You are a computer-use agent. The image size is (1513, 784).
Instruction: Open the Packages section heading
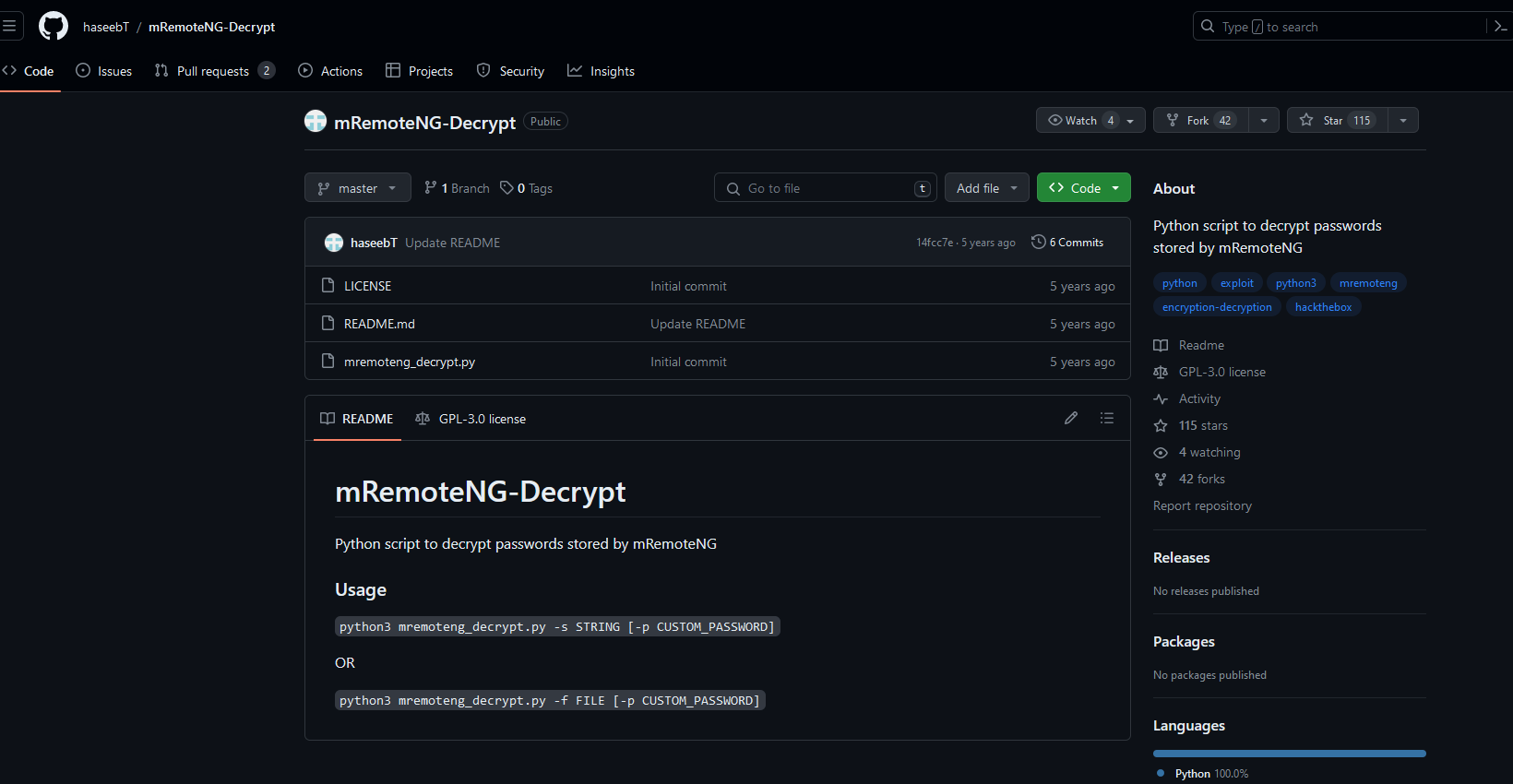[x=1184, y=641]
